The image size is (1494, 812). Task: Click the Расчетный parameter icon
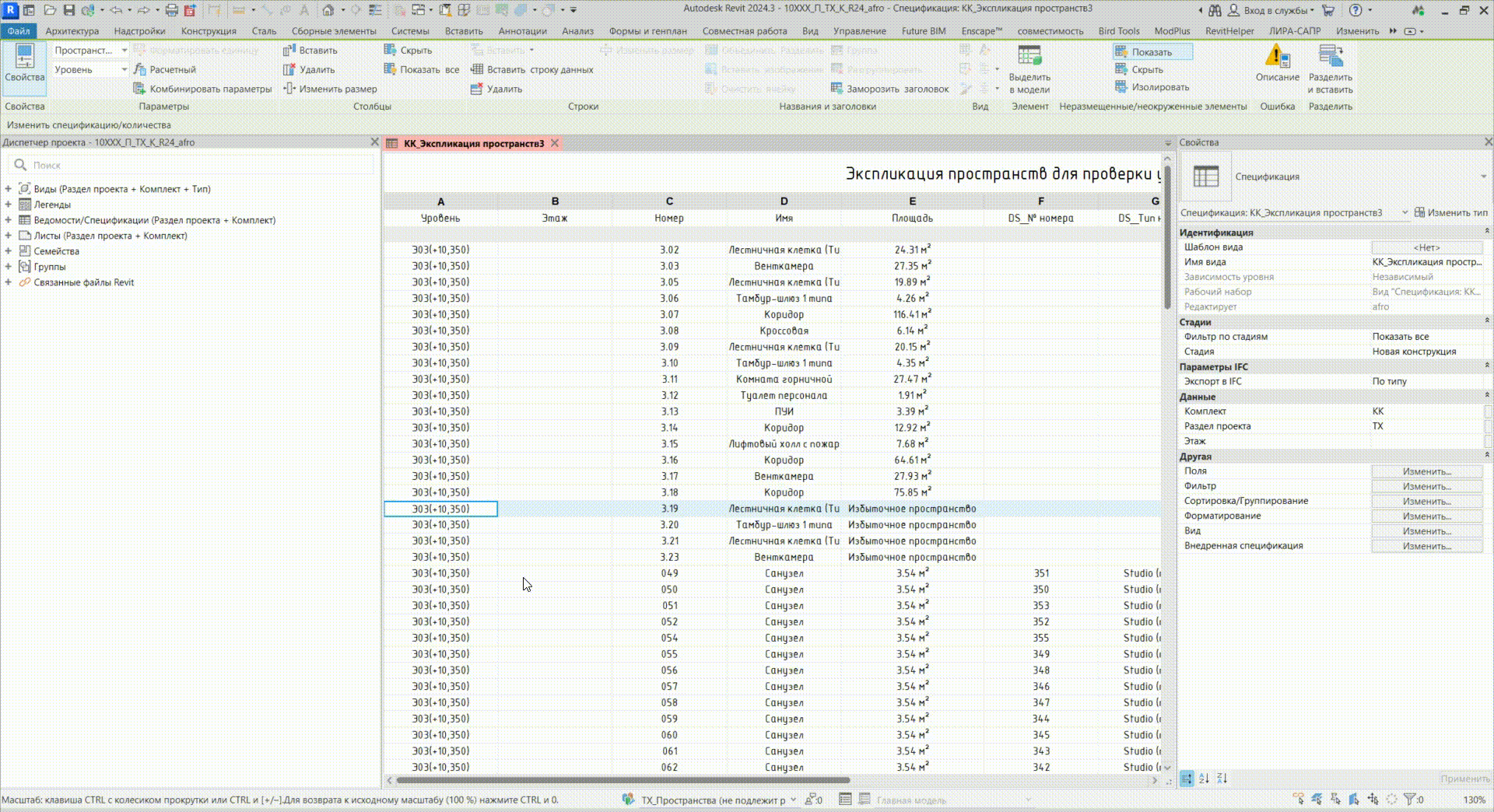point(140,70)
